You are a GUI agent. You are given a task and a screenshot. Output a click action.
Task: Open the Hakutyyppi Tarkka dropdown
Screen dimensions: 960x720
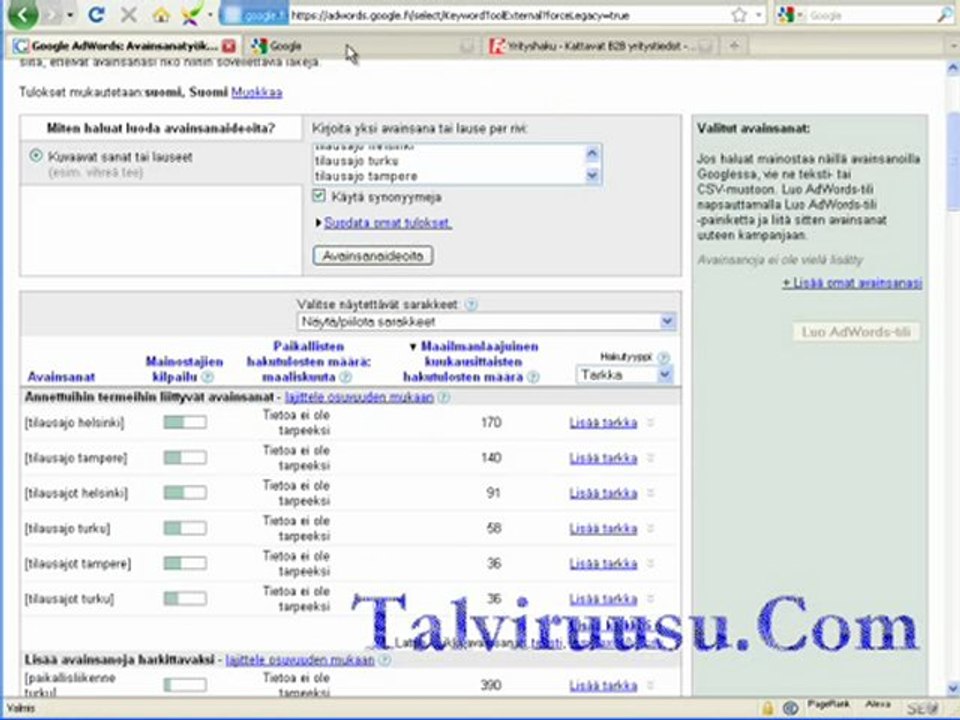[x=624, y=375]
